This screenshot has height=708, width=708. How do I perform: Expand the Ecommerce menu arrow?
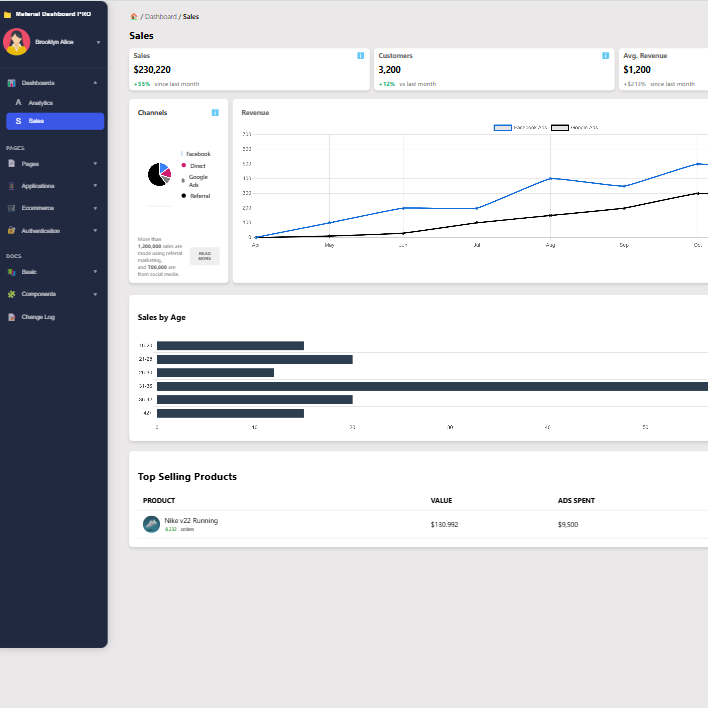[95, 208]
